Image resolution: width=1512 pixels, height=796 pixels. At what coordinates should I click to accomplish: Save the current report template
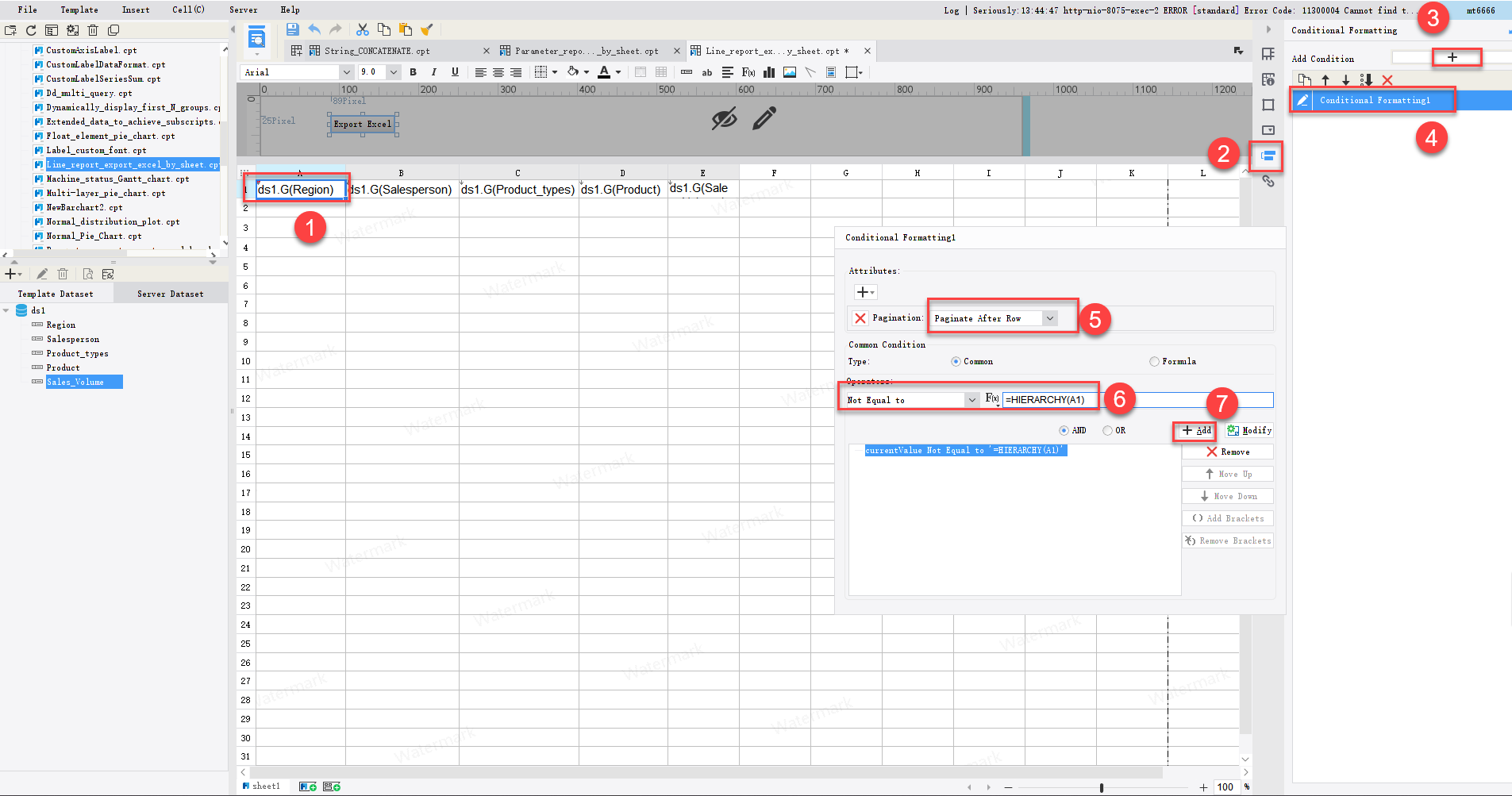click(x=292, y=29)
